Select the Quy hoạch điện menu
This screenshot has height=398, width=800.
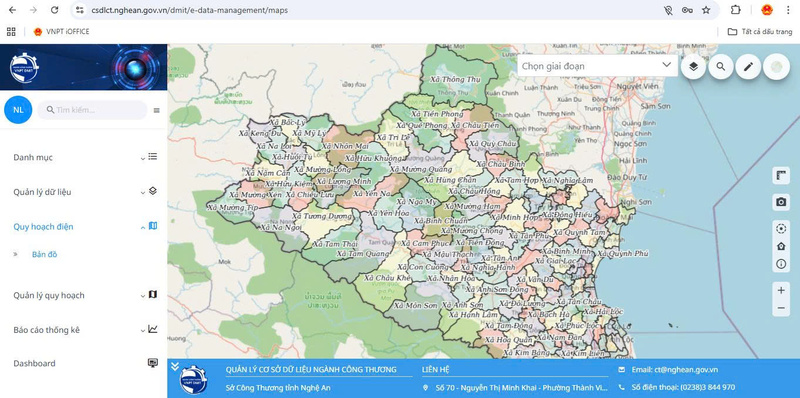coord(43,227)
